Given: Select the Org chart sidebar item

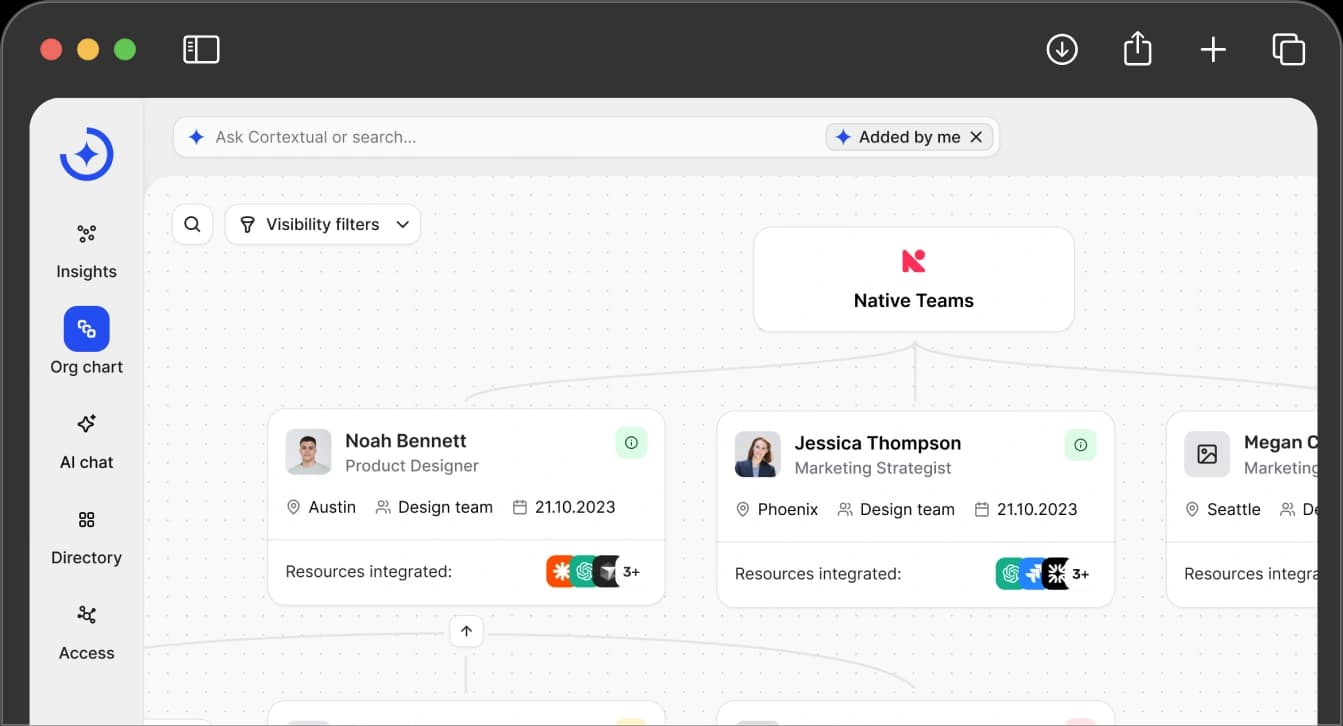Looking at the screenshot, I should [x=86, y=342].
